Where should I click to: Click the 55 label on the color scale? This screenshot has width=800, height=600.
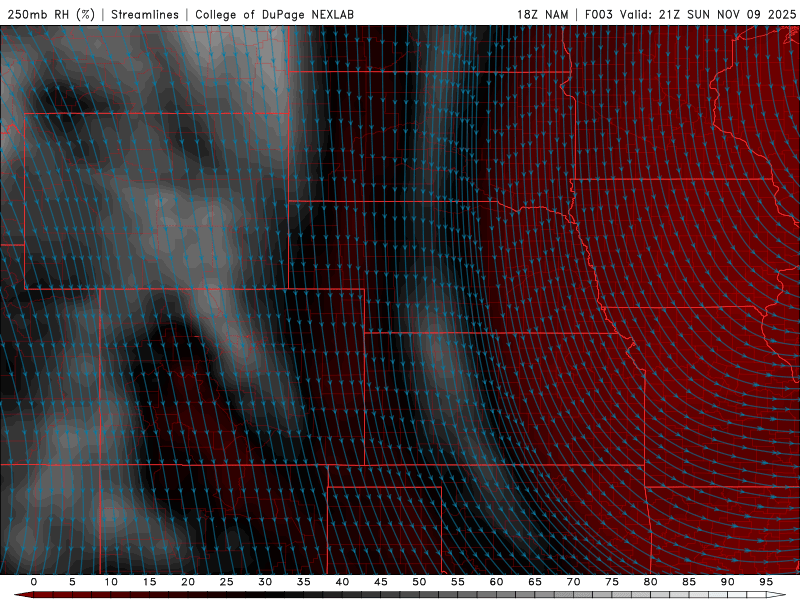pyautogui.click(x=458, y=582)
